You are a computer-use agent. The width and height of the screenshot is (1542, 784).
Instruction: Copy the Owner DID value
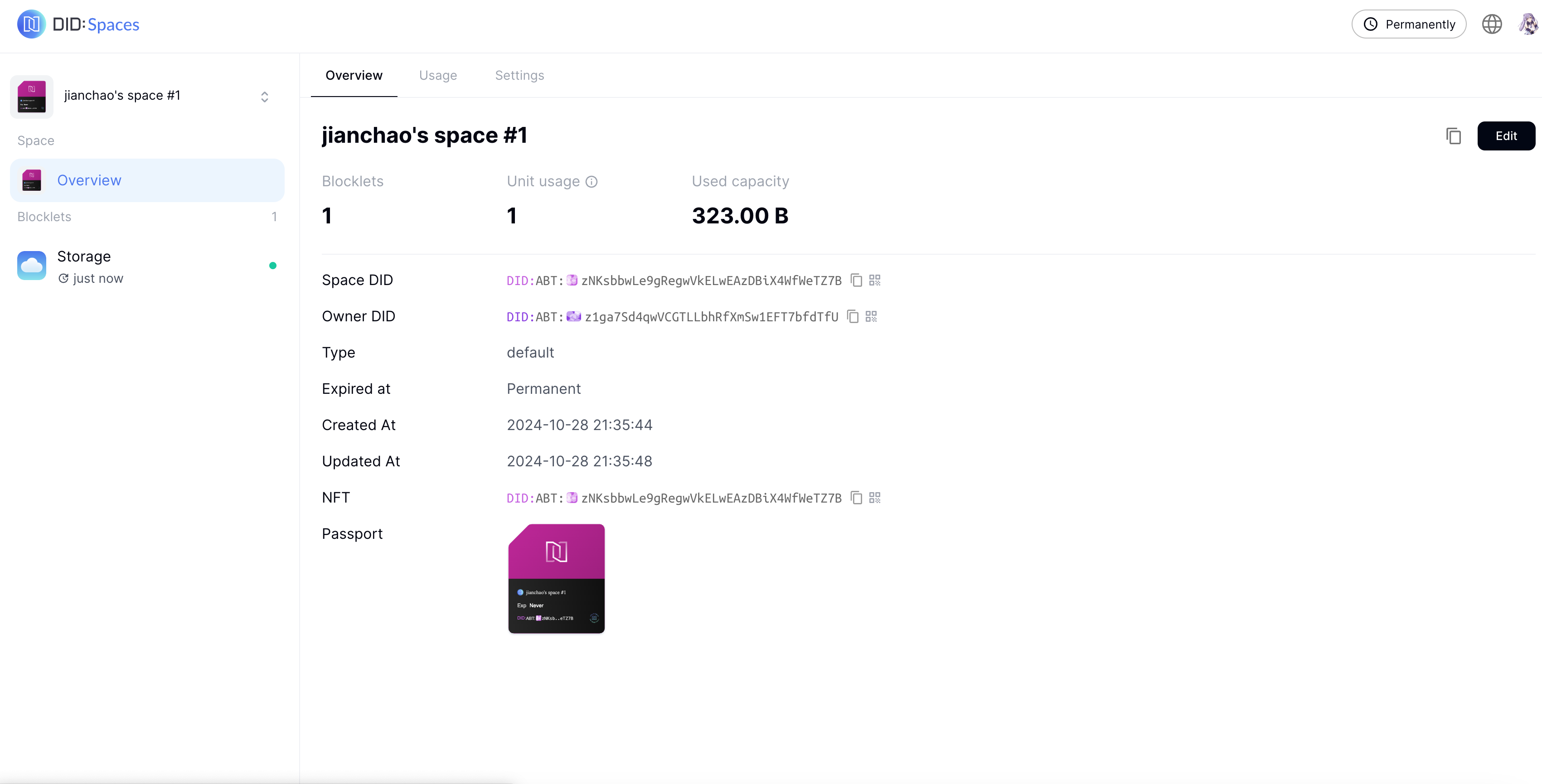coord(853,317)
